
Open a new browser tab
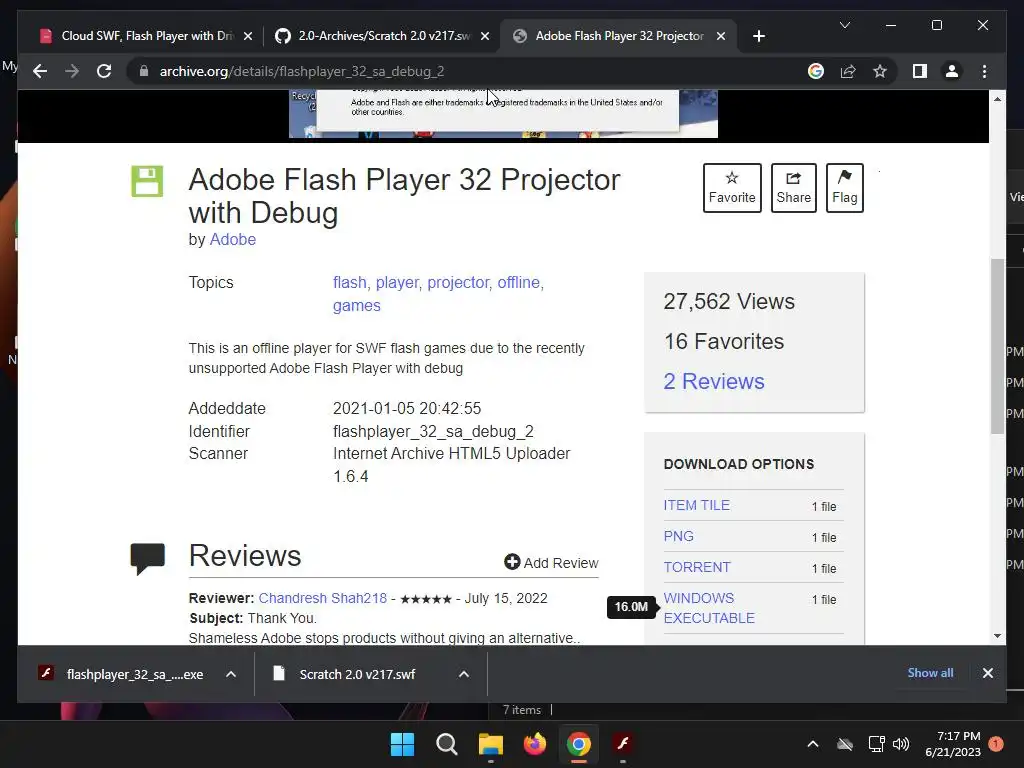pyautogui.click(x=758, y=36)
